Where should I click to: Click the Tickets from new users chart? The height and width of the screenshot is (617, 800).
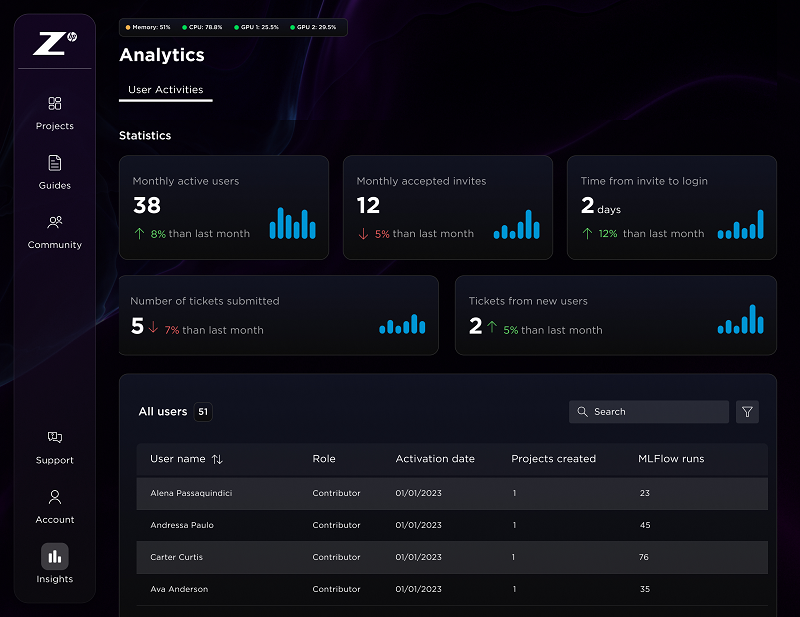tap(740, 319)
